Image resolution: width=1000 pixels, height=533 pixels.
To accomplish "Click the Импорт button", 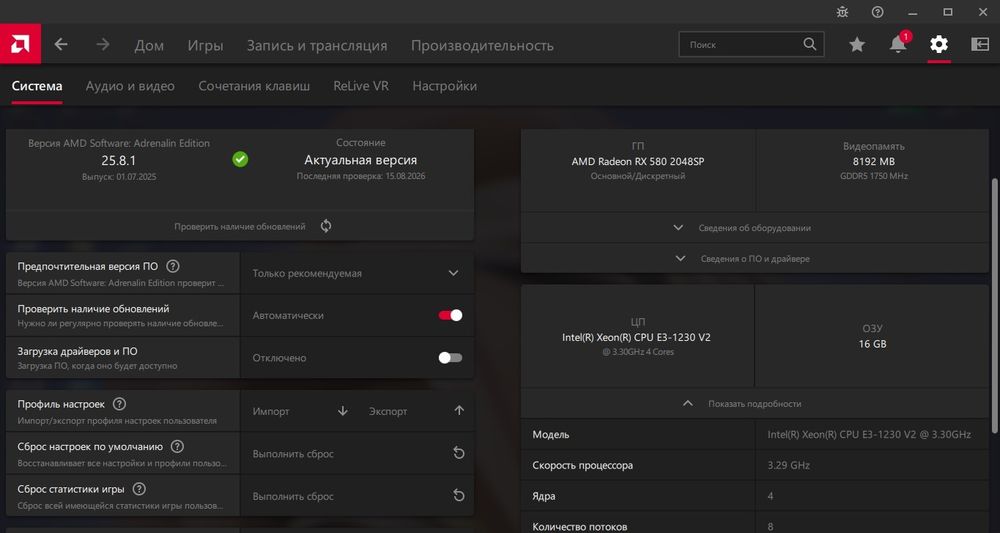I will click(271, 412).
